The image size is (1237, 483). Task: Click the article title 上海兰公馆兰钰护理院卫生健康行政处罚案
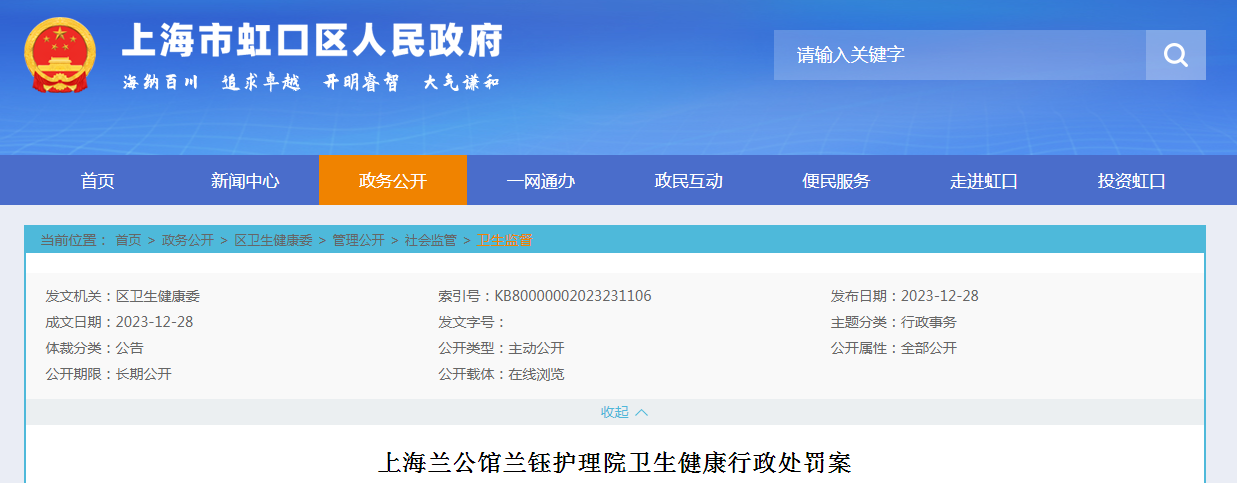point(614,464)
